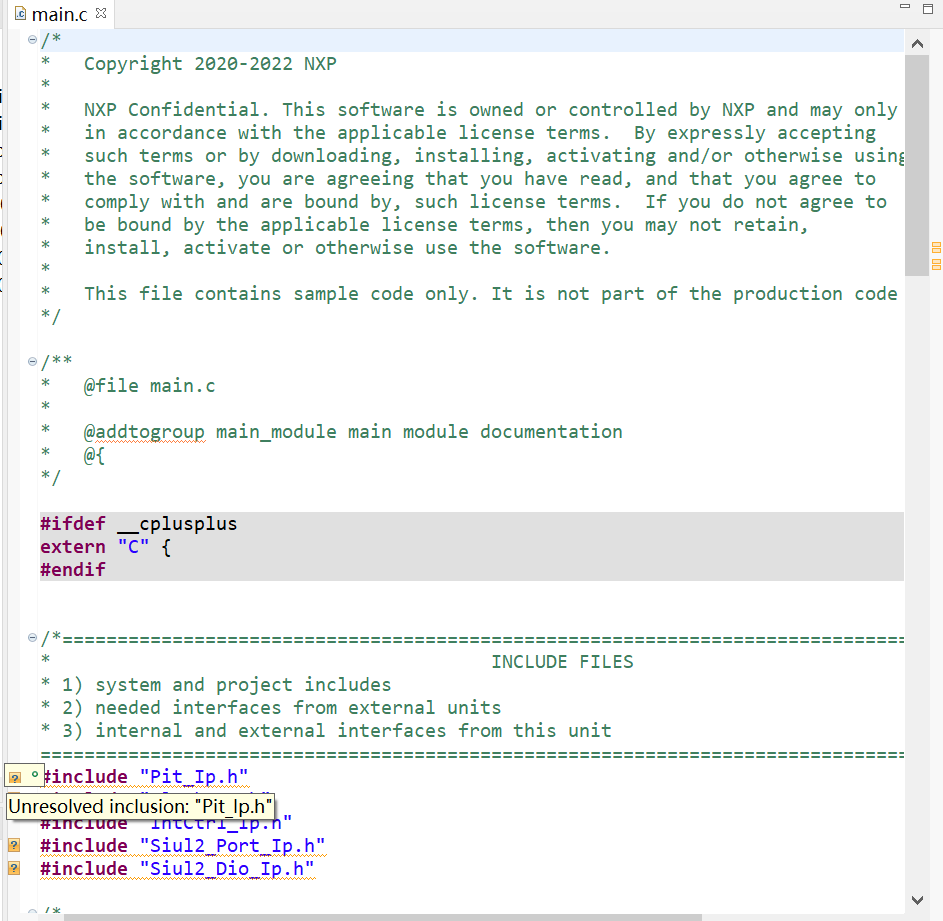Click the "@file main.c" comment line
This screenshot has width=943, height=921.
click(149, 386)
